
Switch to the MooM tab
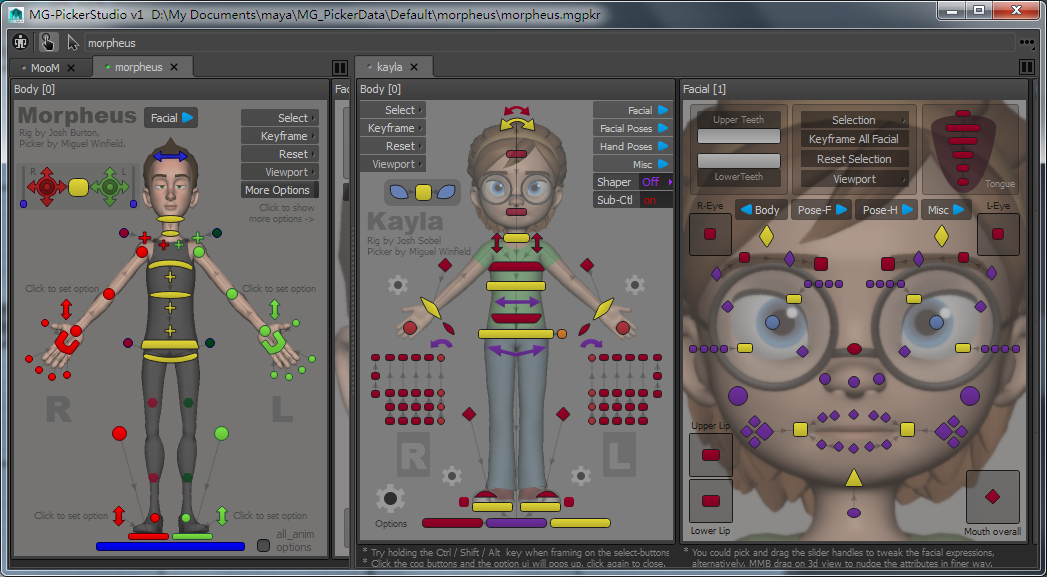coord(46,67)
